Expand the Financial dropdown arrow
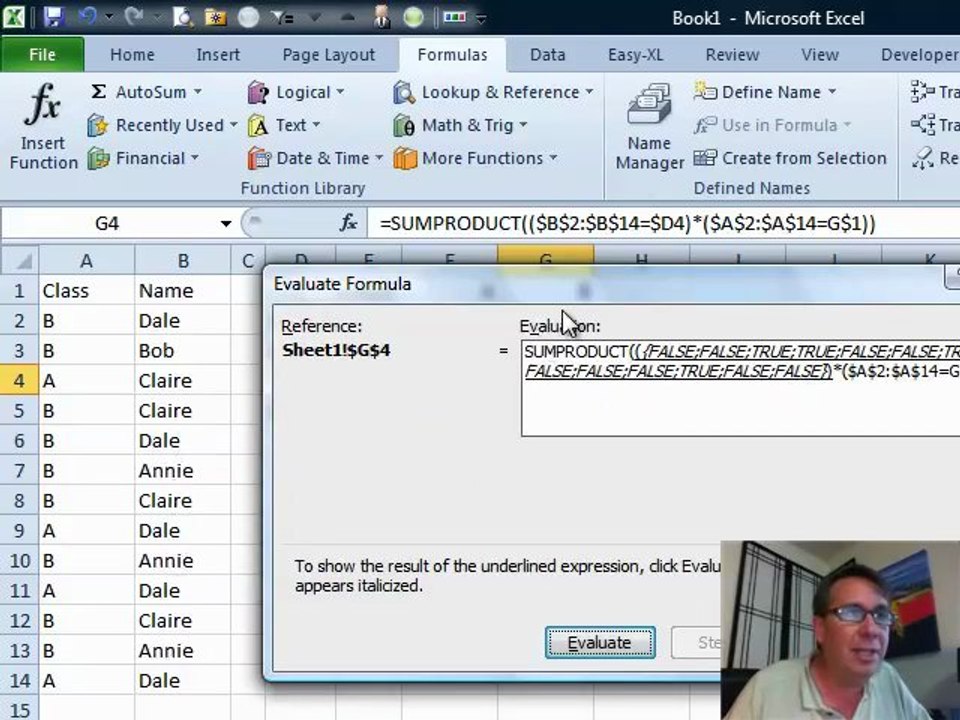 pyautogui.click(x=195, y=158)
